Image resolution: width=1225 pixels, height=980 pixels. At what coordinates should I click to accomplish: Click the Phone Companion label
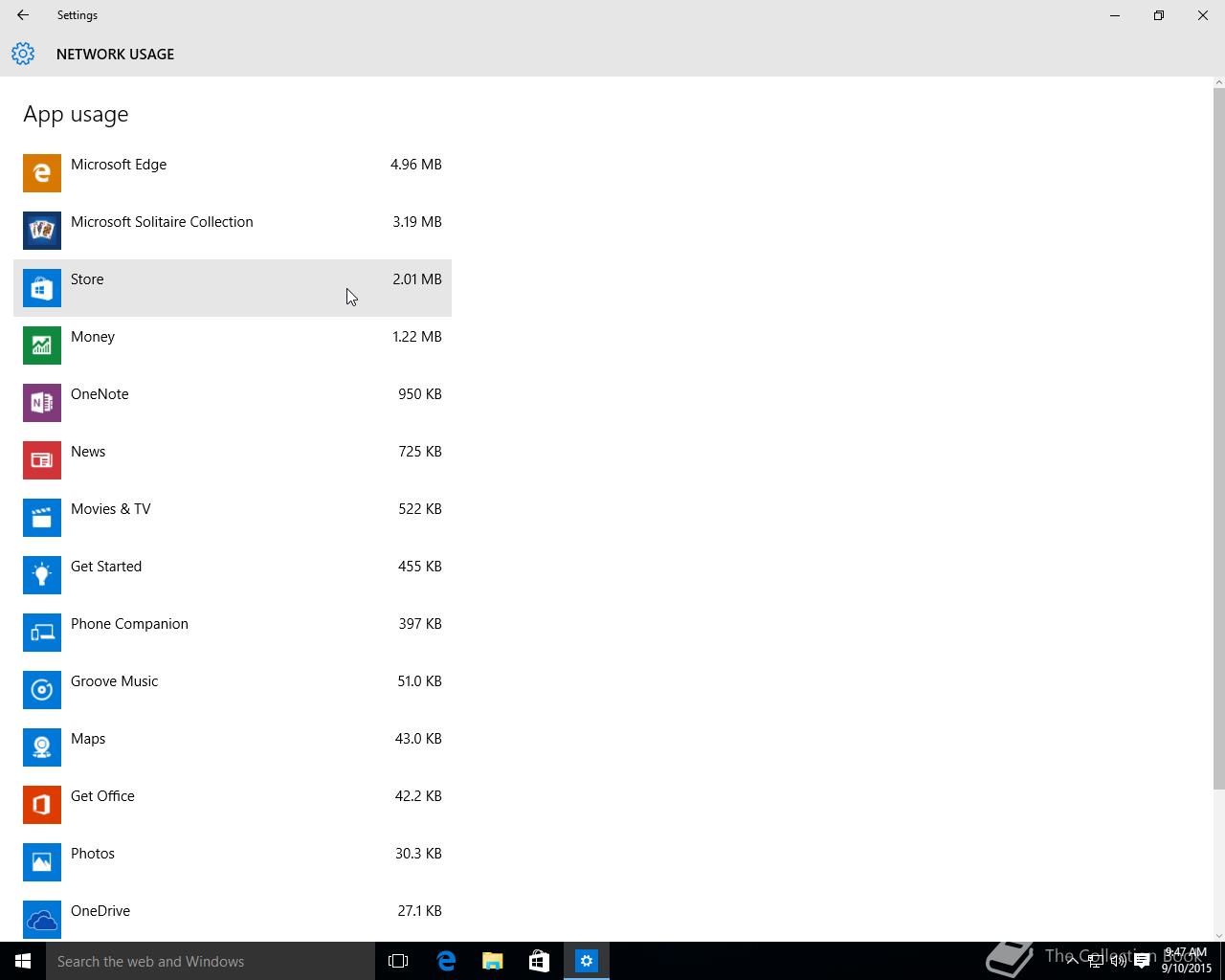(129, 624)
